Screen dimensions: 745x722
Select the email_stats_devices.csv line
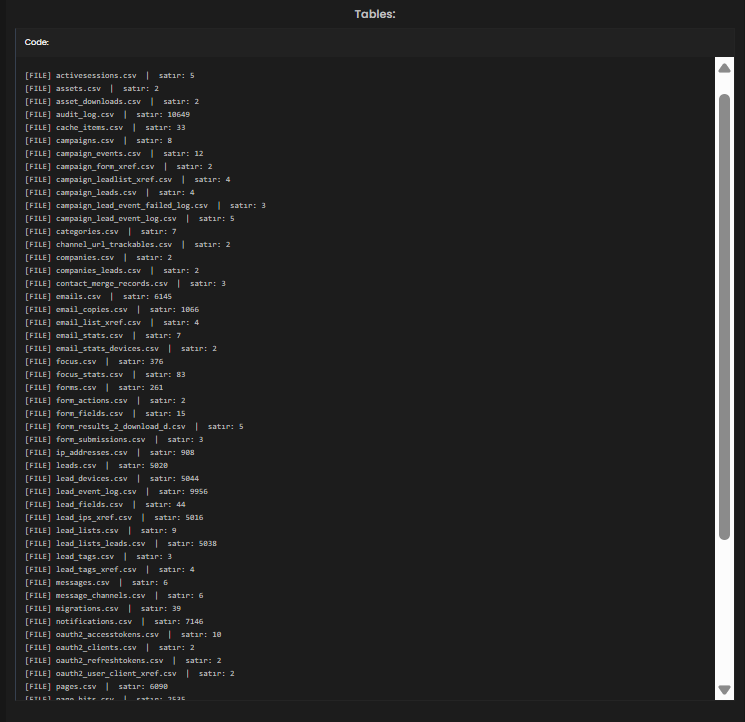point(121,349)
